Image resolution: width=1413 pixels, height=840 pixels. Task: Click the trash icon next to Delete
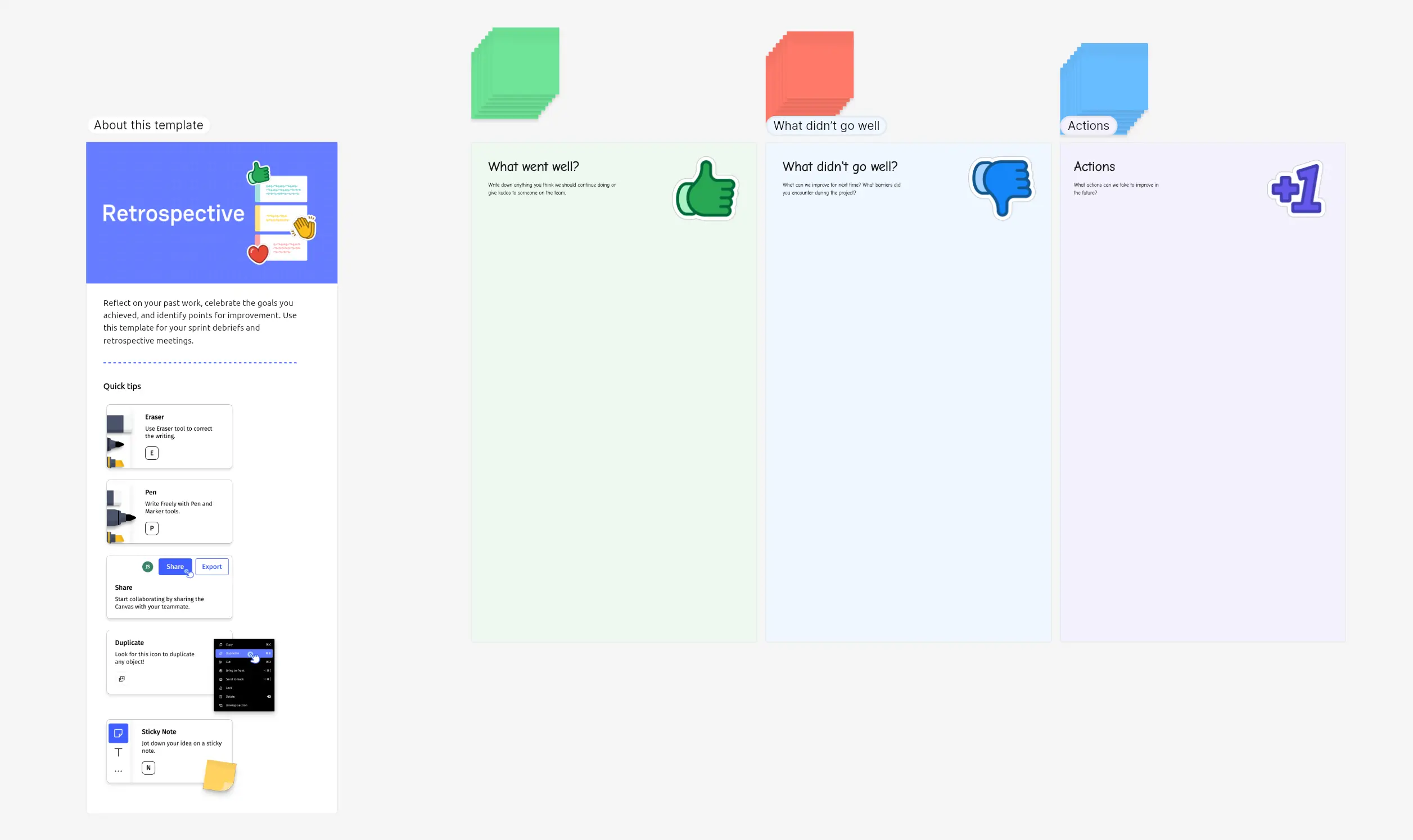pos(220,696)
